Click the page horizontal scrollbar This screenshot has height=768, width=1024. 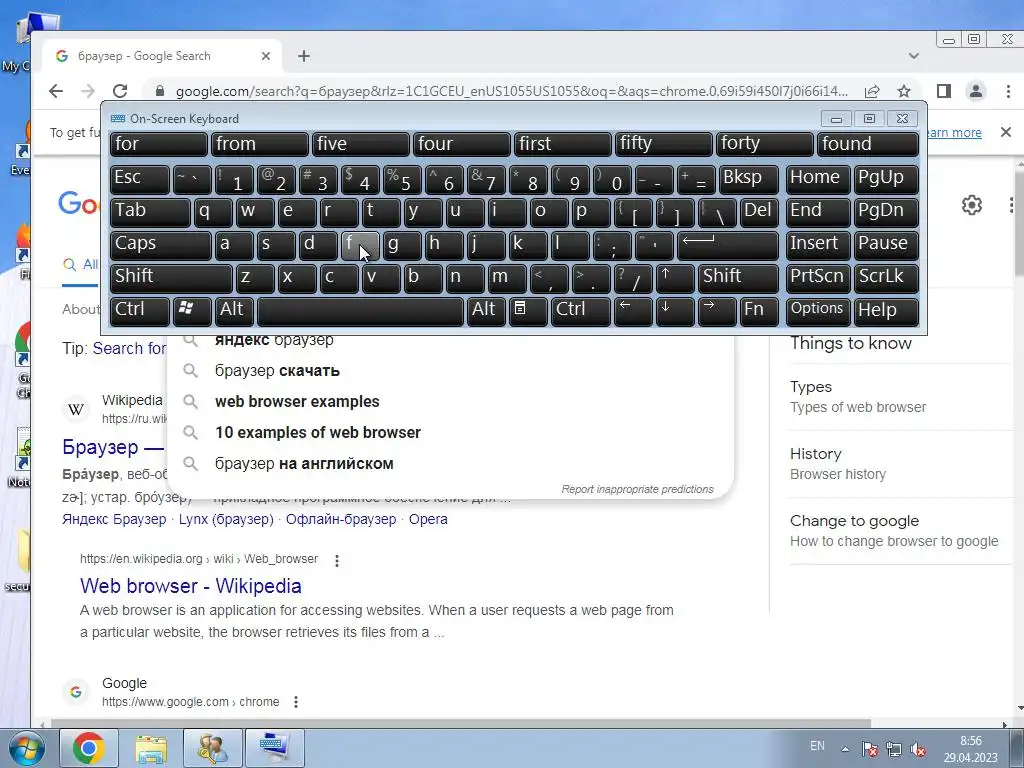click(460, 723)
